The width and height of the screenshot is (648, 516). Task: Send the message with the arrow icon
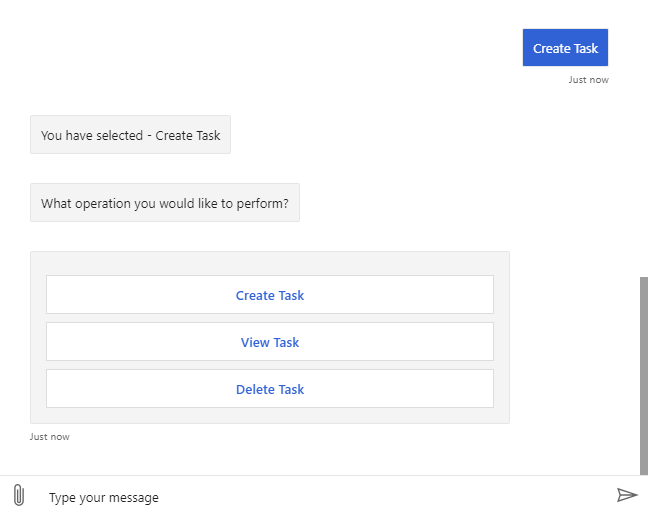click(x=627, y=495)
